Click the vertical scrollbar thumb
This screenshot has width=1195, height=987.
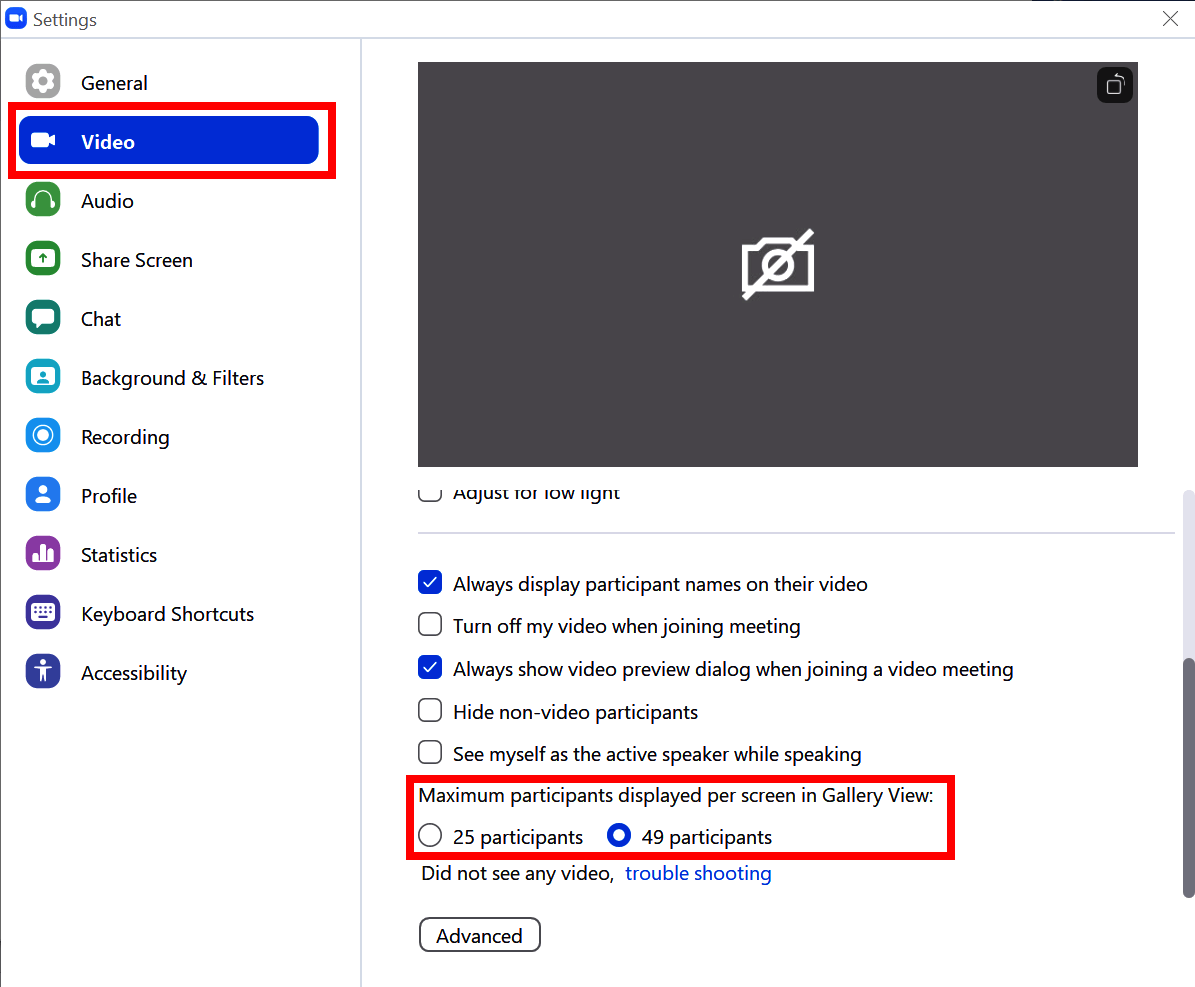1187,777
